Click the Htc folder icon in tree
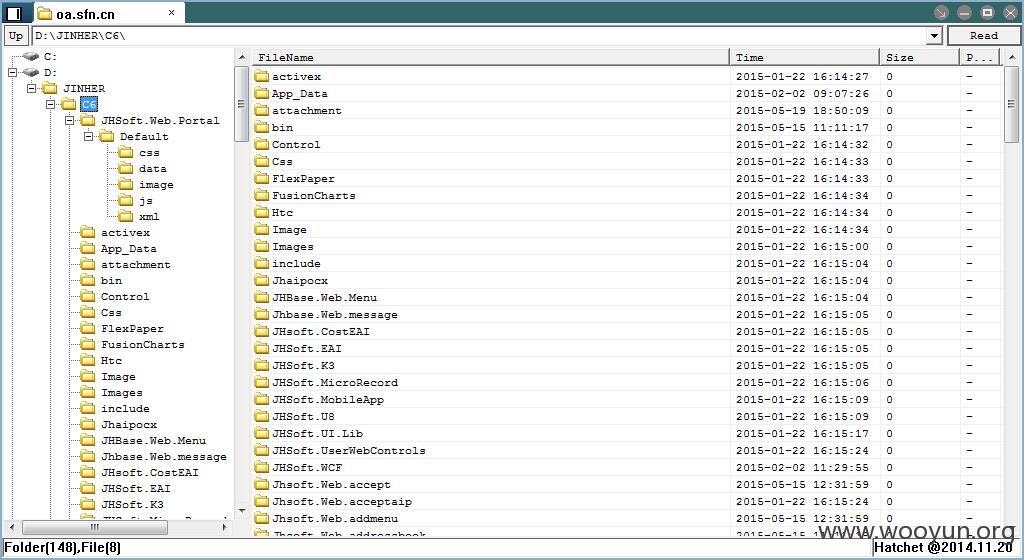Screen dimensions: 1024x560 (x=88, y=360)
